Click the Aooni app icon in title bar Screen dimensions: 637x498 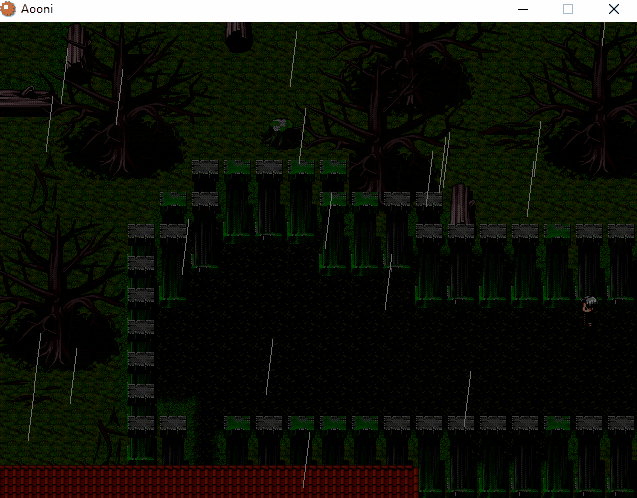coord(8,9)
